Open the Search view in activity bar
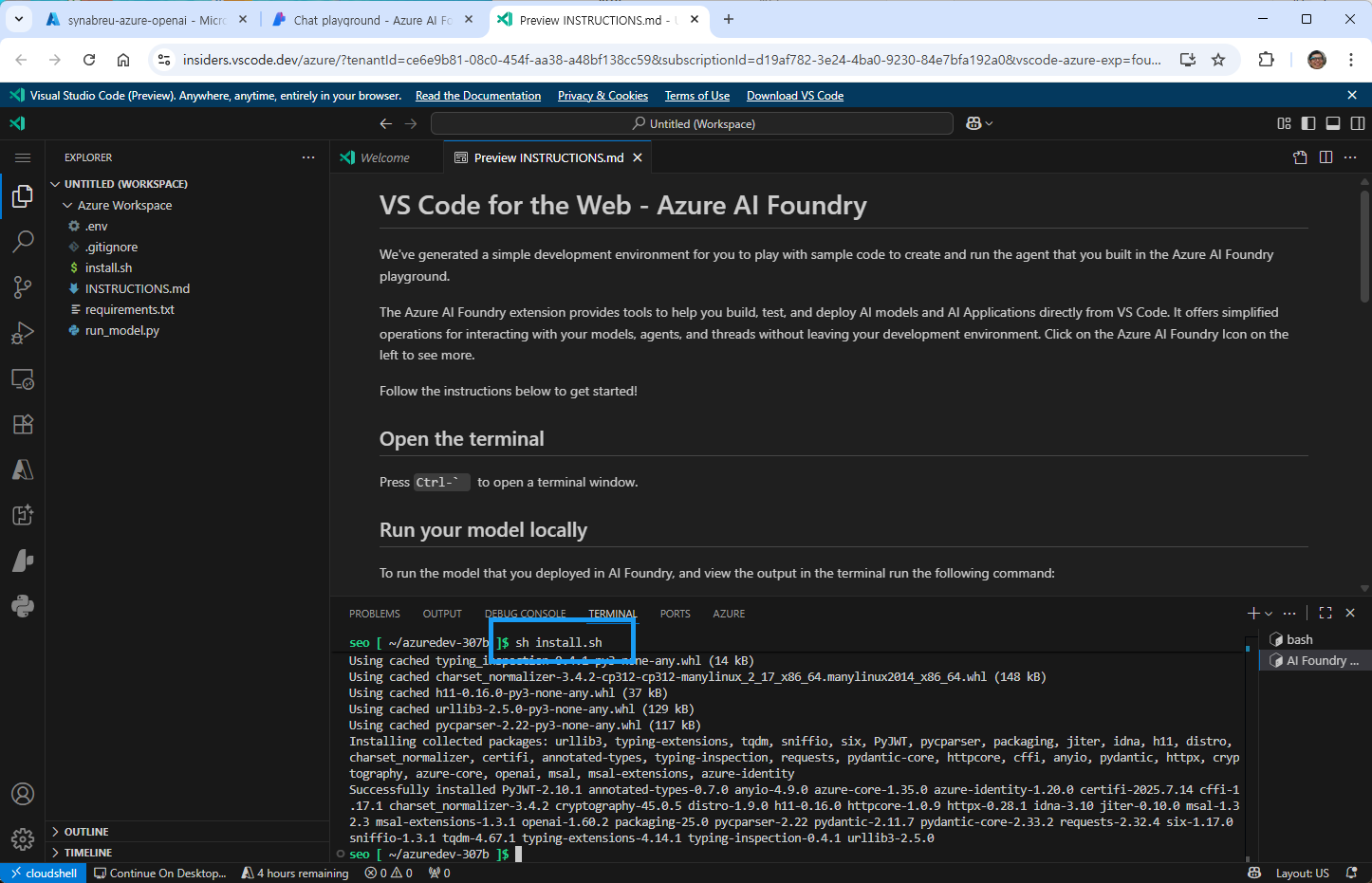This screenshot has height=883, width=1372. (x=23, y=242)
